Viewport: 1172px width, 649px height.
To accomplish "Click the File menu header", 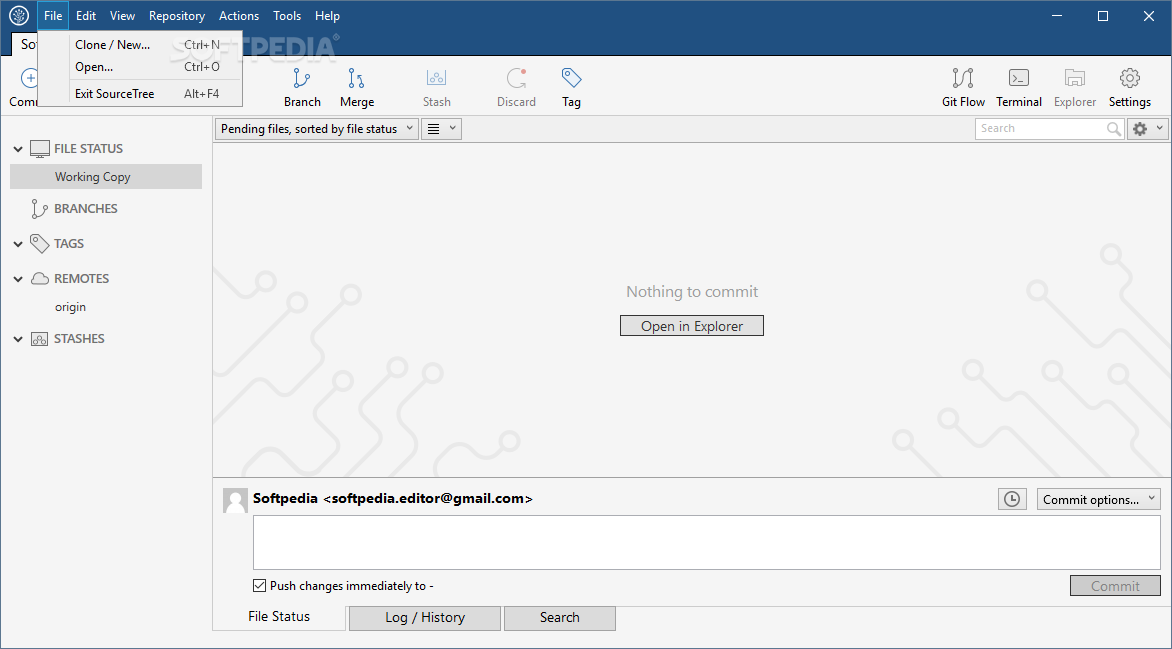I will 53,16.
